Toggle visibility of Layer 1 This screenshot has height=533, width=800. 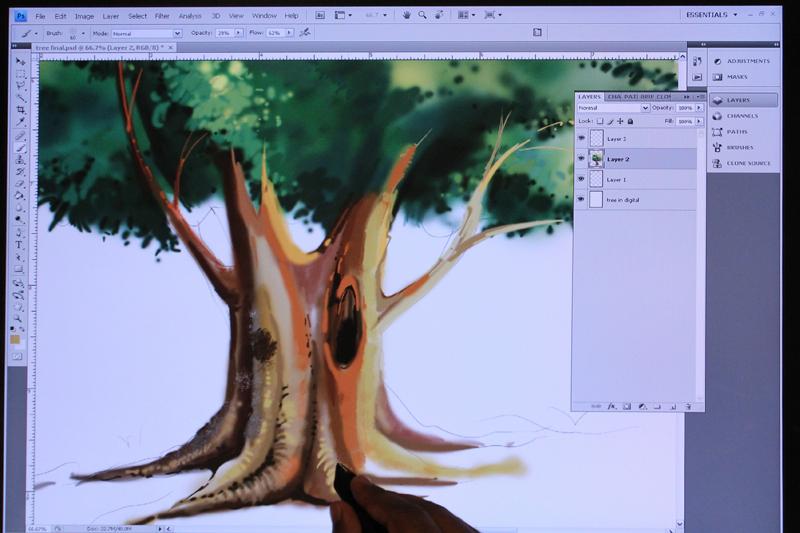coord(581,179)
